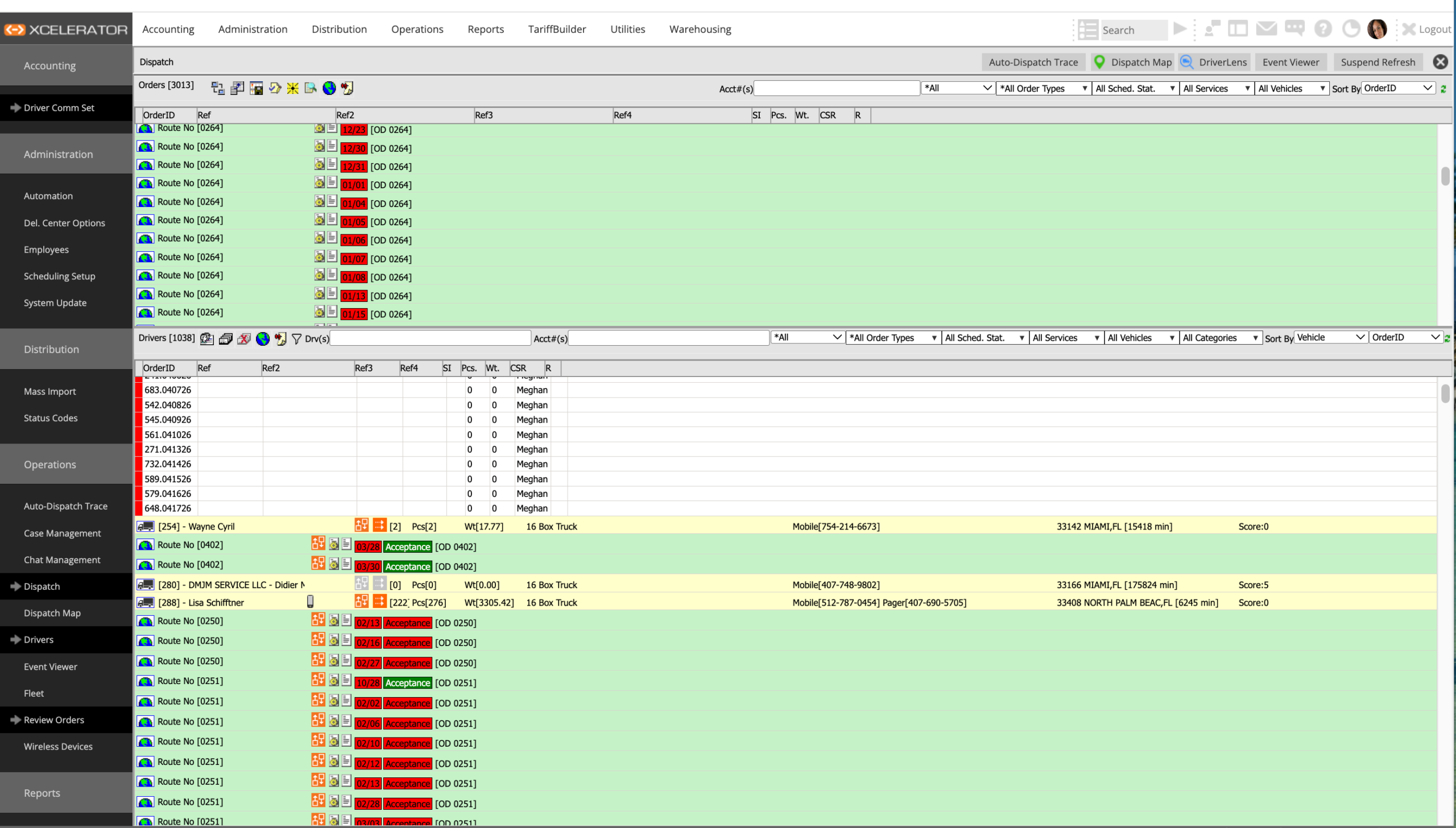Click the Drivers panel vertical scrollbar thumb

coord(1445,394)
